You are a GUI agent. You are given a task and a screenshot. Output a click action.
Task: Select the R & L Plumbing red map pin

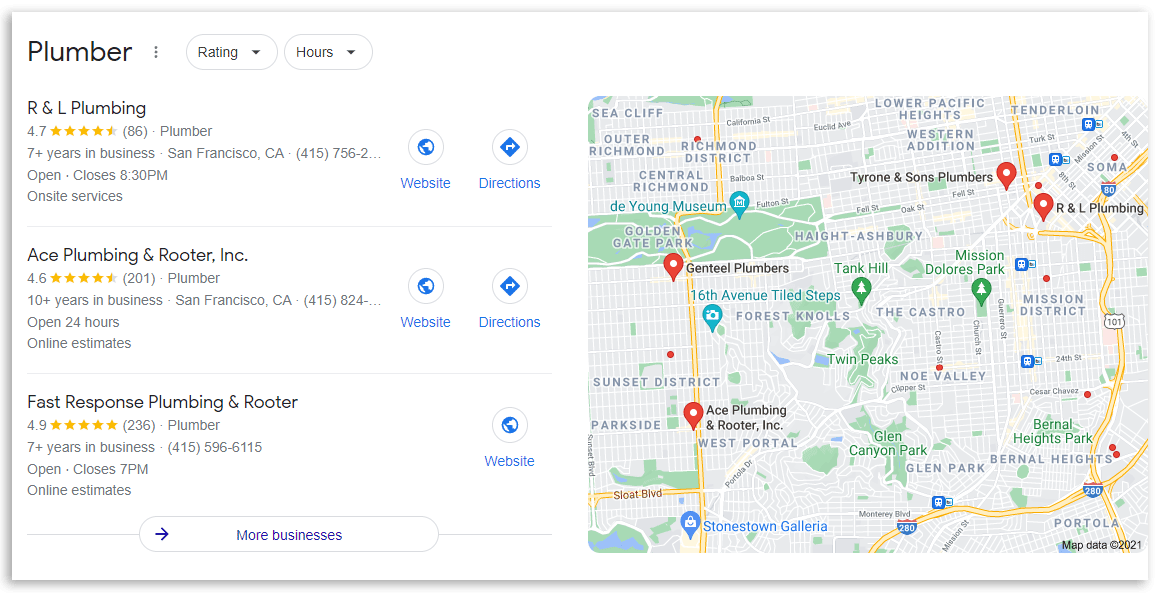[x=1043, y=207]
